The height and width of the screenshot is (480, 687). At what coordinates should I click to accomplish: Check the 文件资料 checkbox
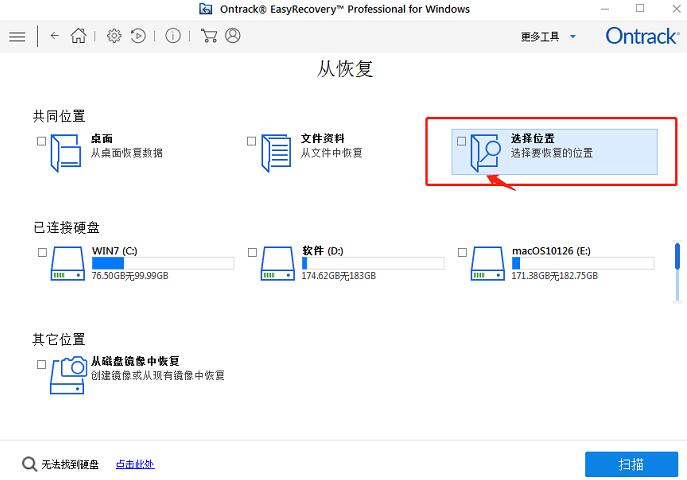coord(251,141)
